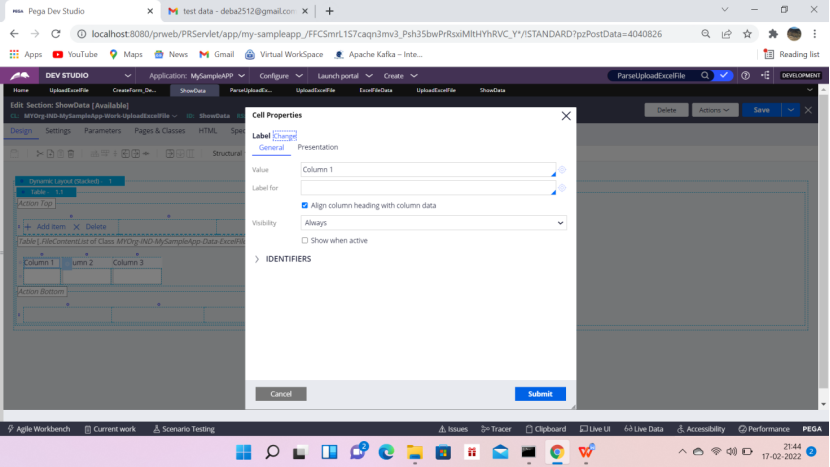
Task: Open the Clipboard tool
Action: click(x=546, y=429)
